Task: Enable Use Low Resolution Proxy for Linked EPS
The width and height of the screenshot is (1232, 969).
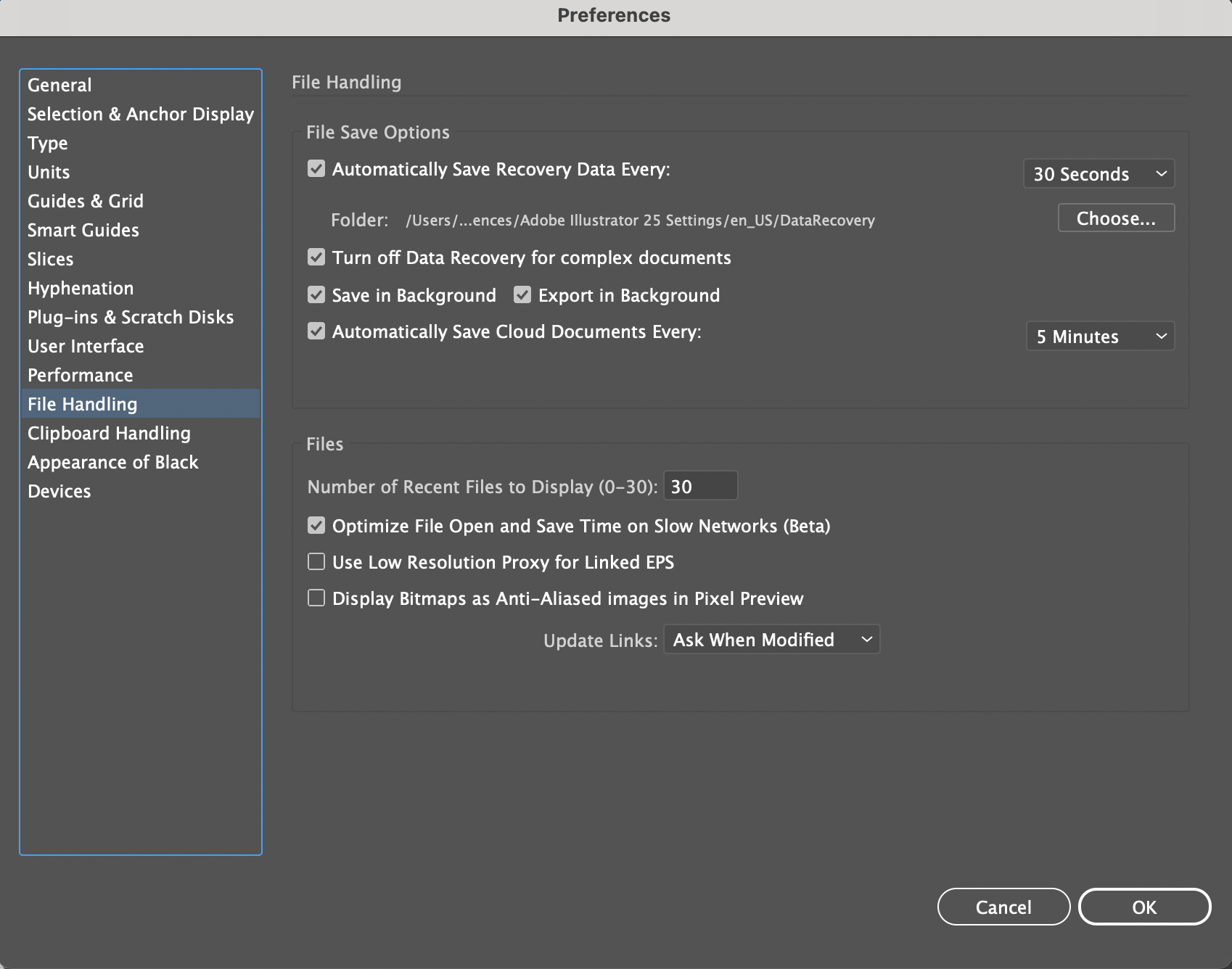Action: pyautogui.click(x=316, y=561)
